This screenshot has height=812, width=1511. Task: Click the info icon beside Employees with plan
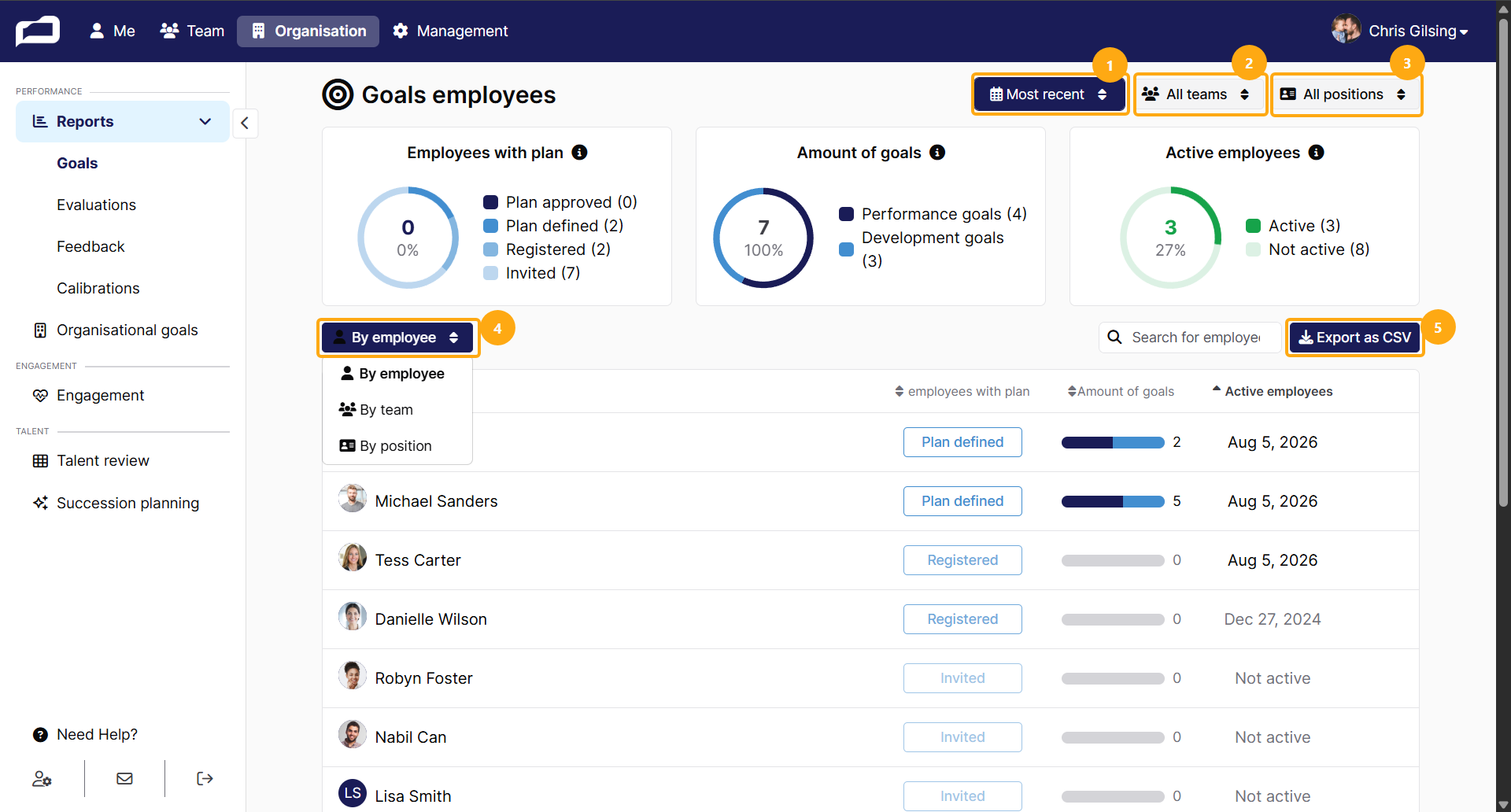point(579,153)
